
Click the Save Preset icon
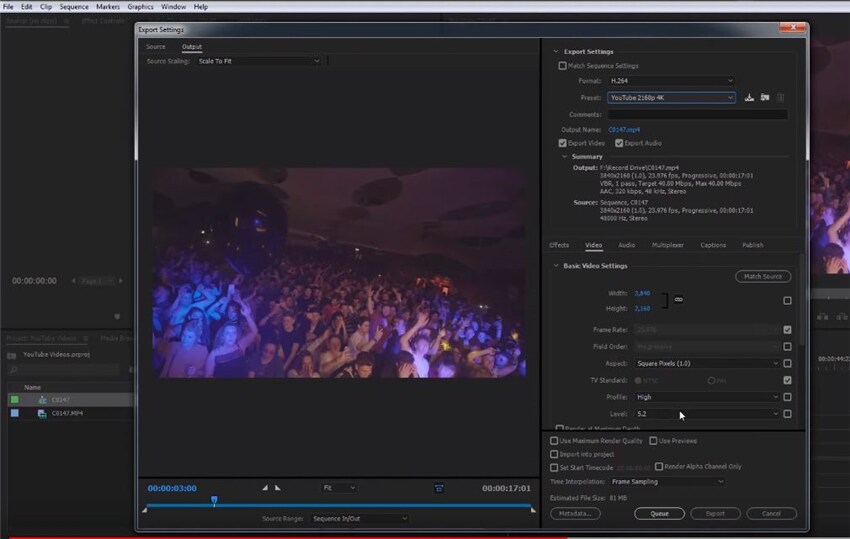click(x=749, y=98)
